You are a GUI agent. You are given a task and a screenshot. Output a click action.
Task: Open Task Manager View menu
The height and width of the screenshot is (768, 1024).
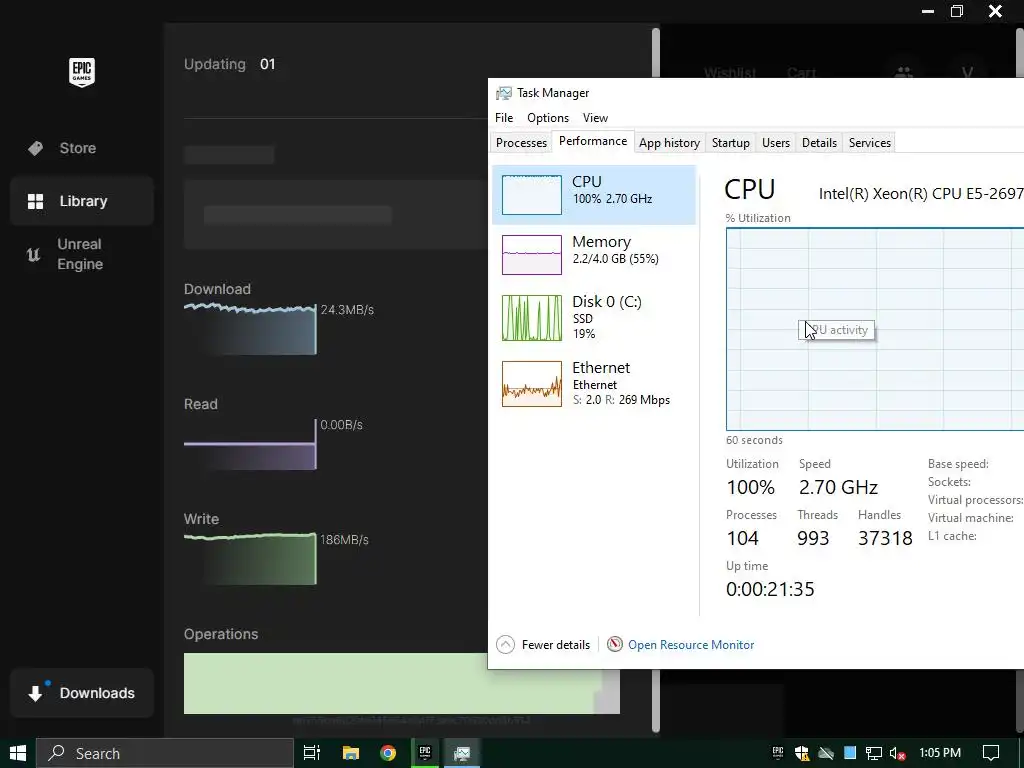[595, 118]
